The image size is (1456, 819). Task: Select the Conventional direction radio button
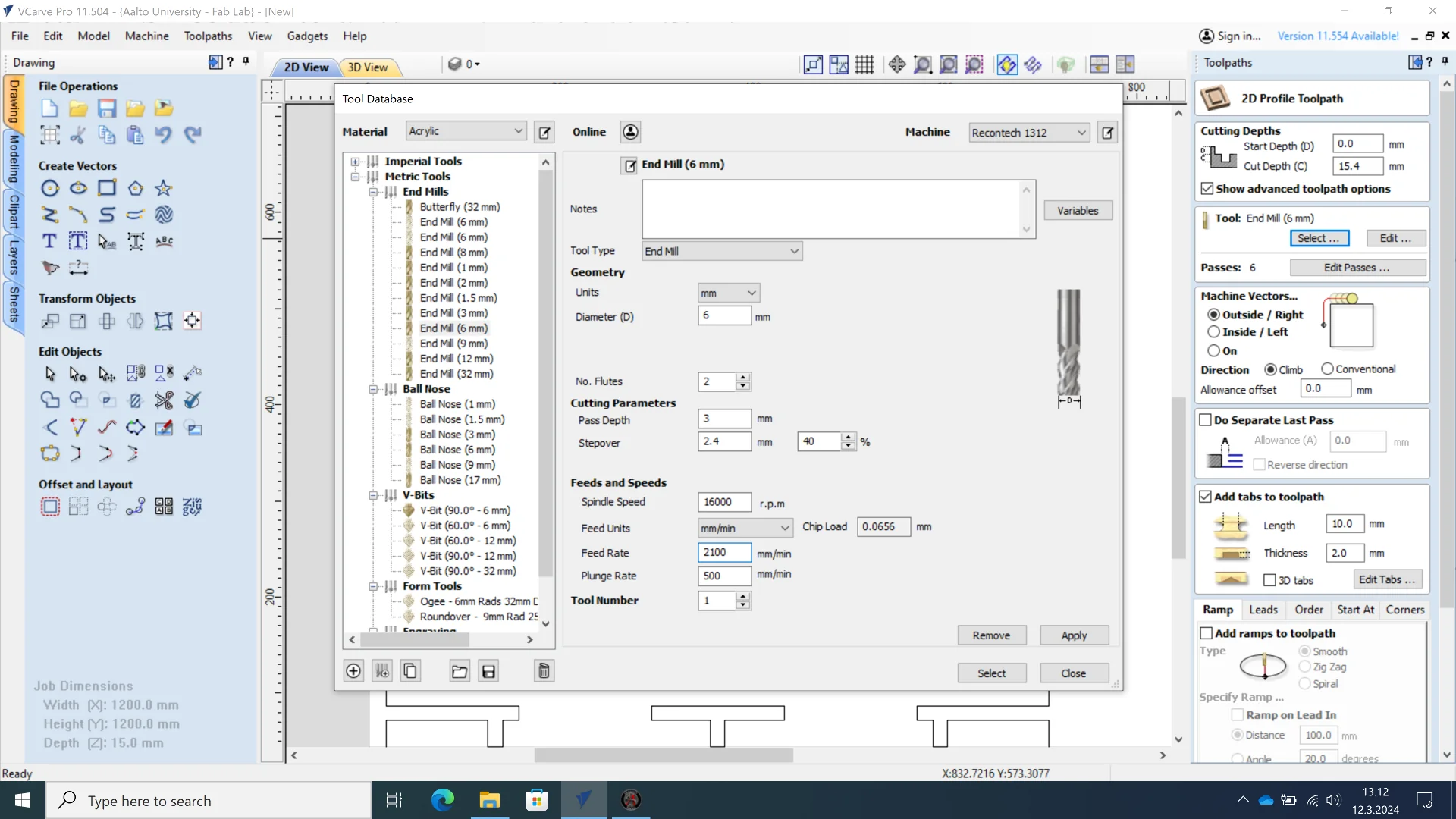click(1327, 369)
